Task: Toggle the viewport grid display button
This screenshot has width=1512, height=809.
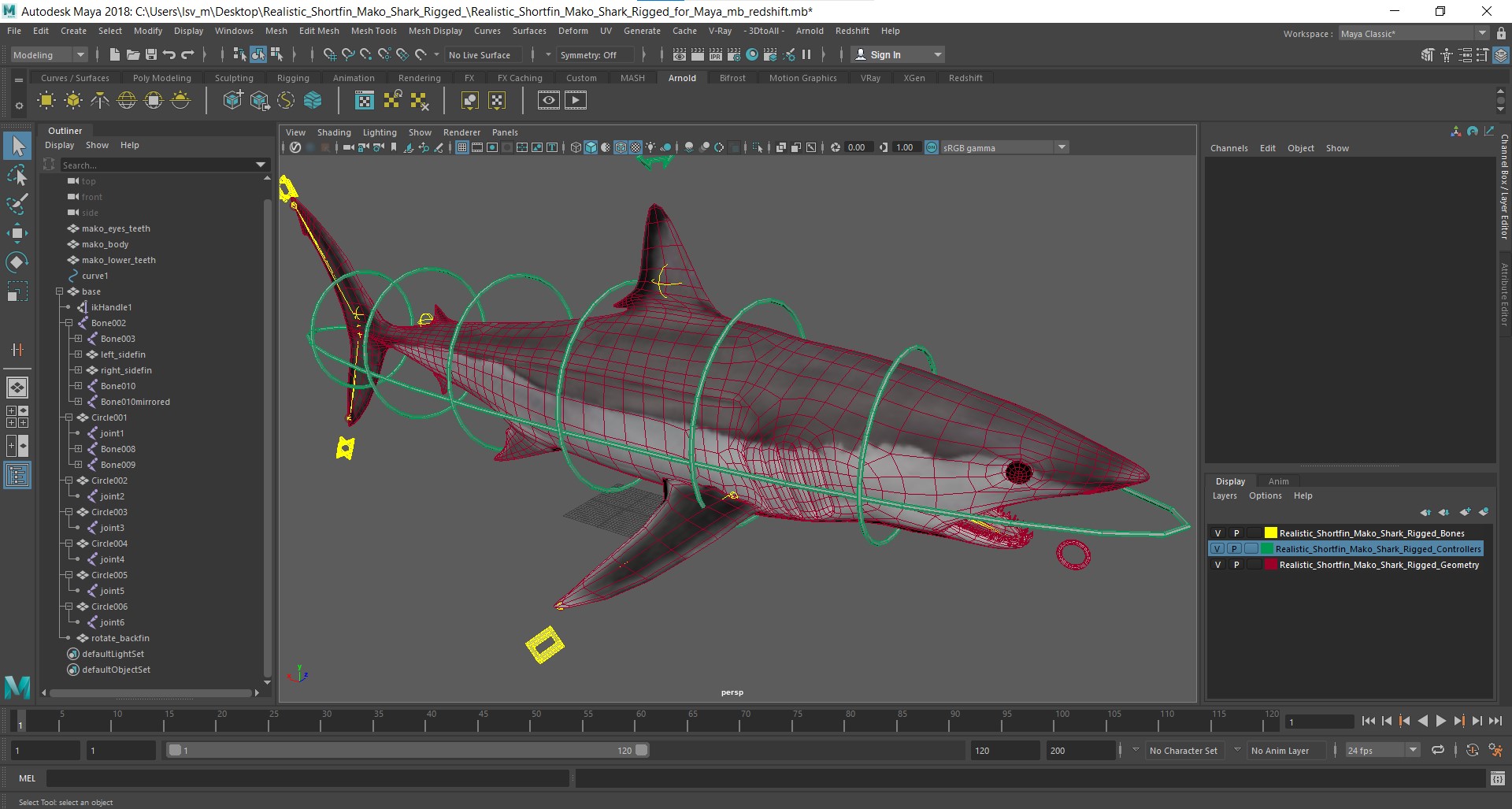Action: [461, 147]
